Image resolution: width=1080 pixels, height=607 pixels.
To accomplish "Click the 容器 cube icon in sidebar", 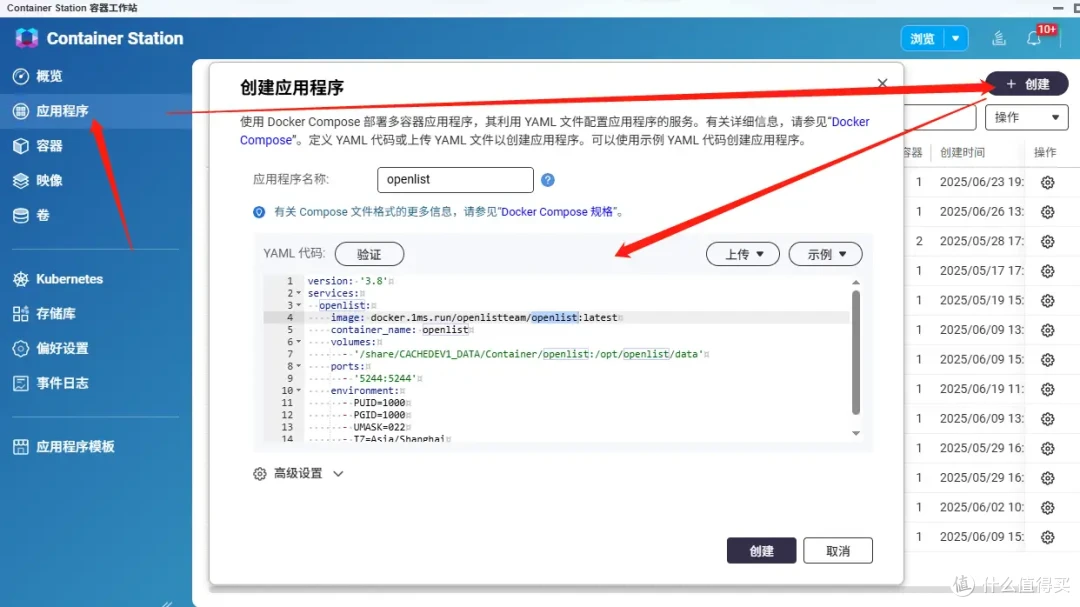I will 21,145.
